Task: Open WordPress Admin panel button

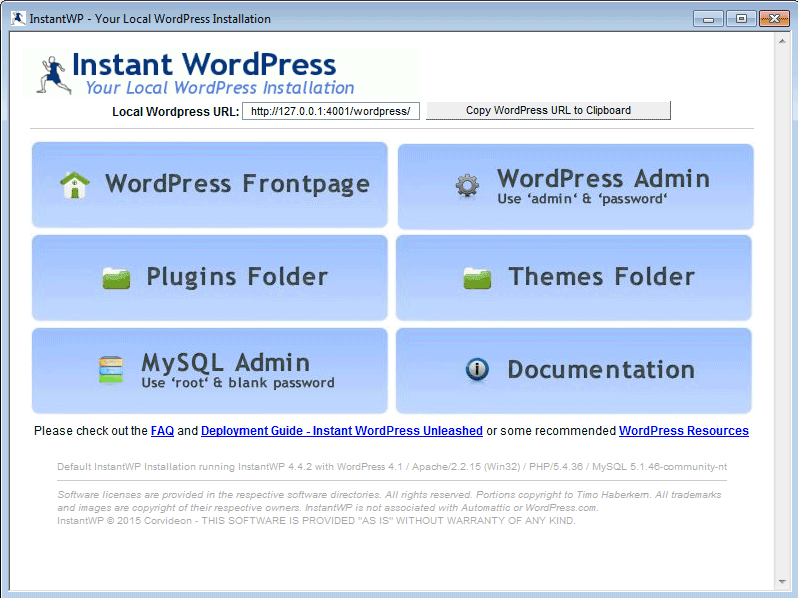Action: tap(576, 186)
